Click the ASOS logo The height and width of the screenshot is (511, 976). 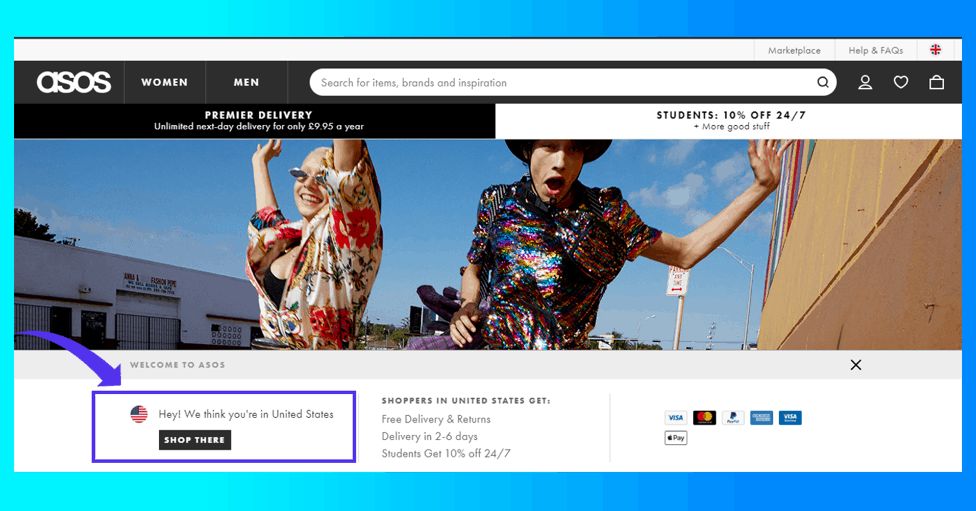pos(73,82)
